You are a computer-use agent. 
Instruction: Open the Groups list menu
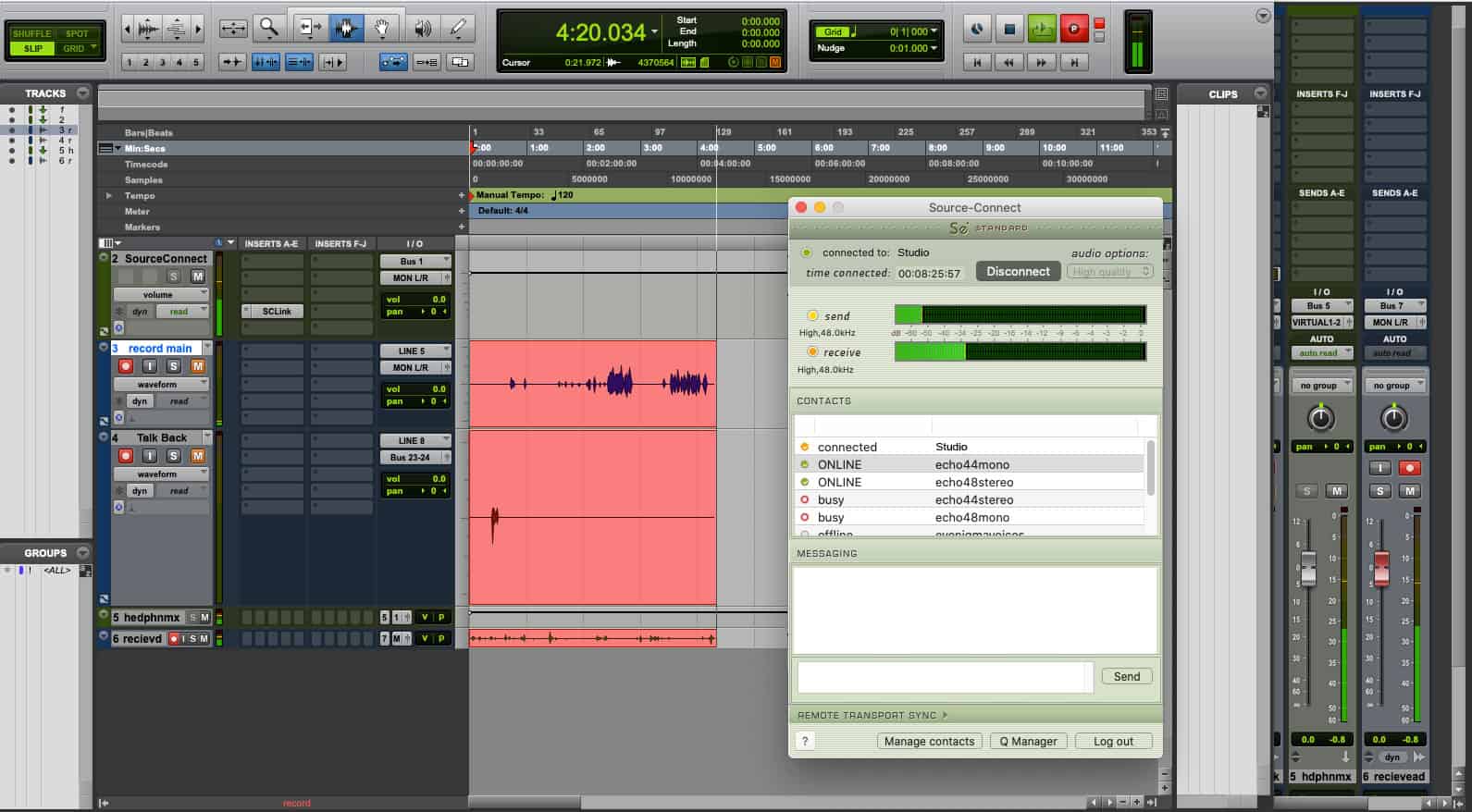(83, 553)
